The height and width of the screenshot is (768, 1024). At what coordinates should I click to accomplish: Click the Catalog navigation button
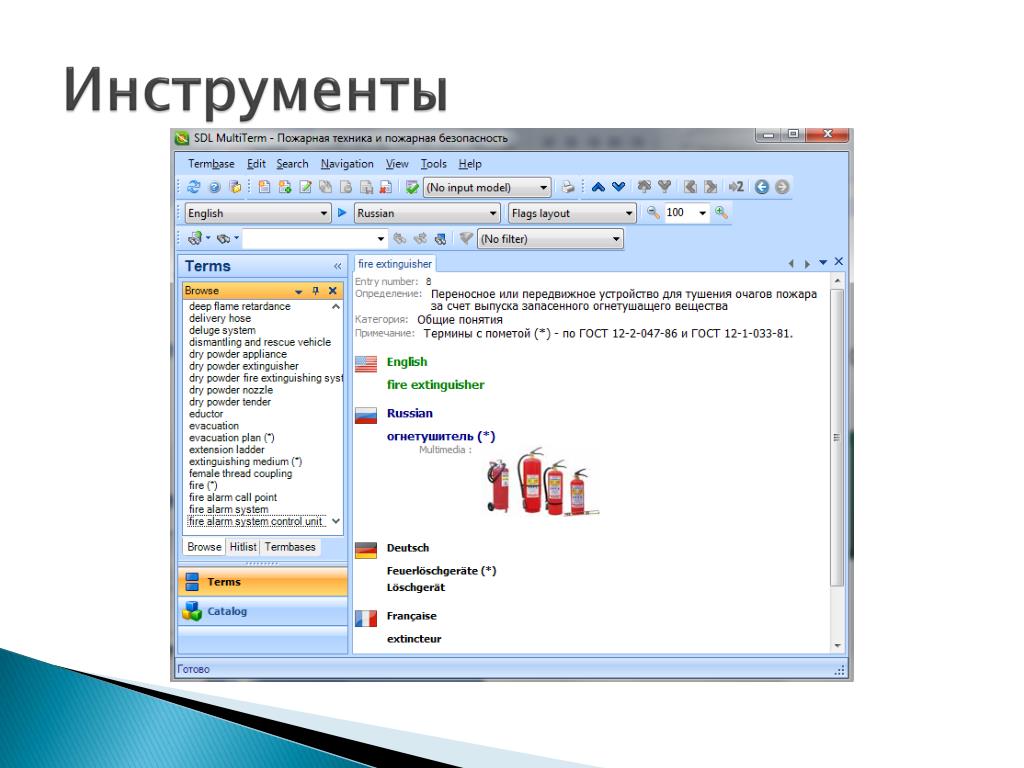click(x=263, y=611)
